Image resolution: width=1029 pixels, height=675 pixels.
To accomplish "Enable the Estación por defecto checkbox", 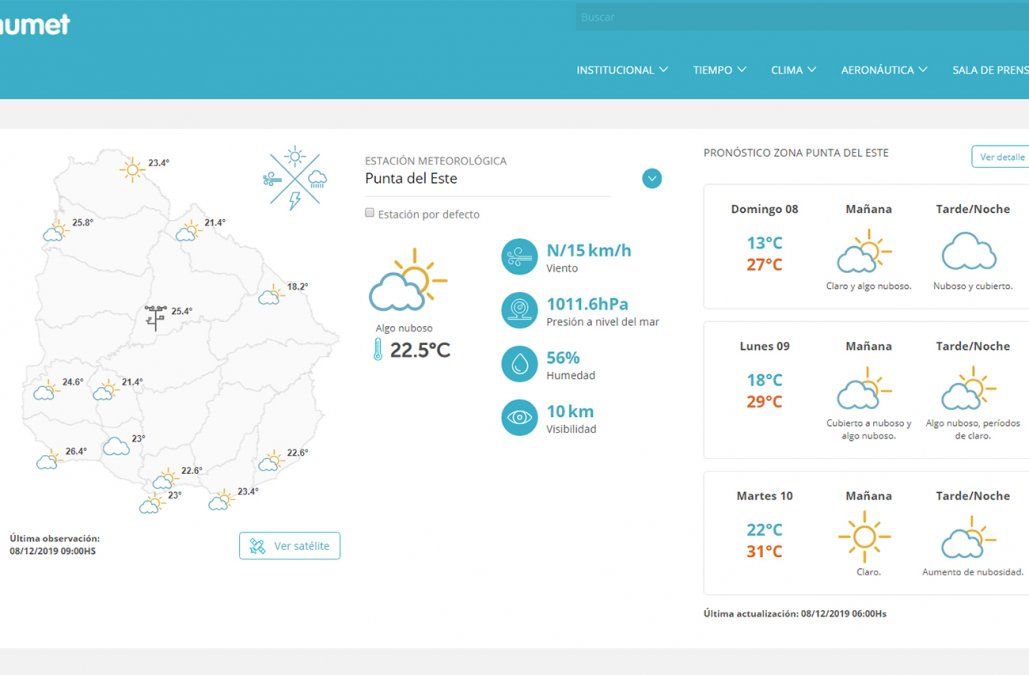I will click(370, 213).
